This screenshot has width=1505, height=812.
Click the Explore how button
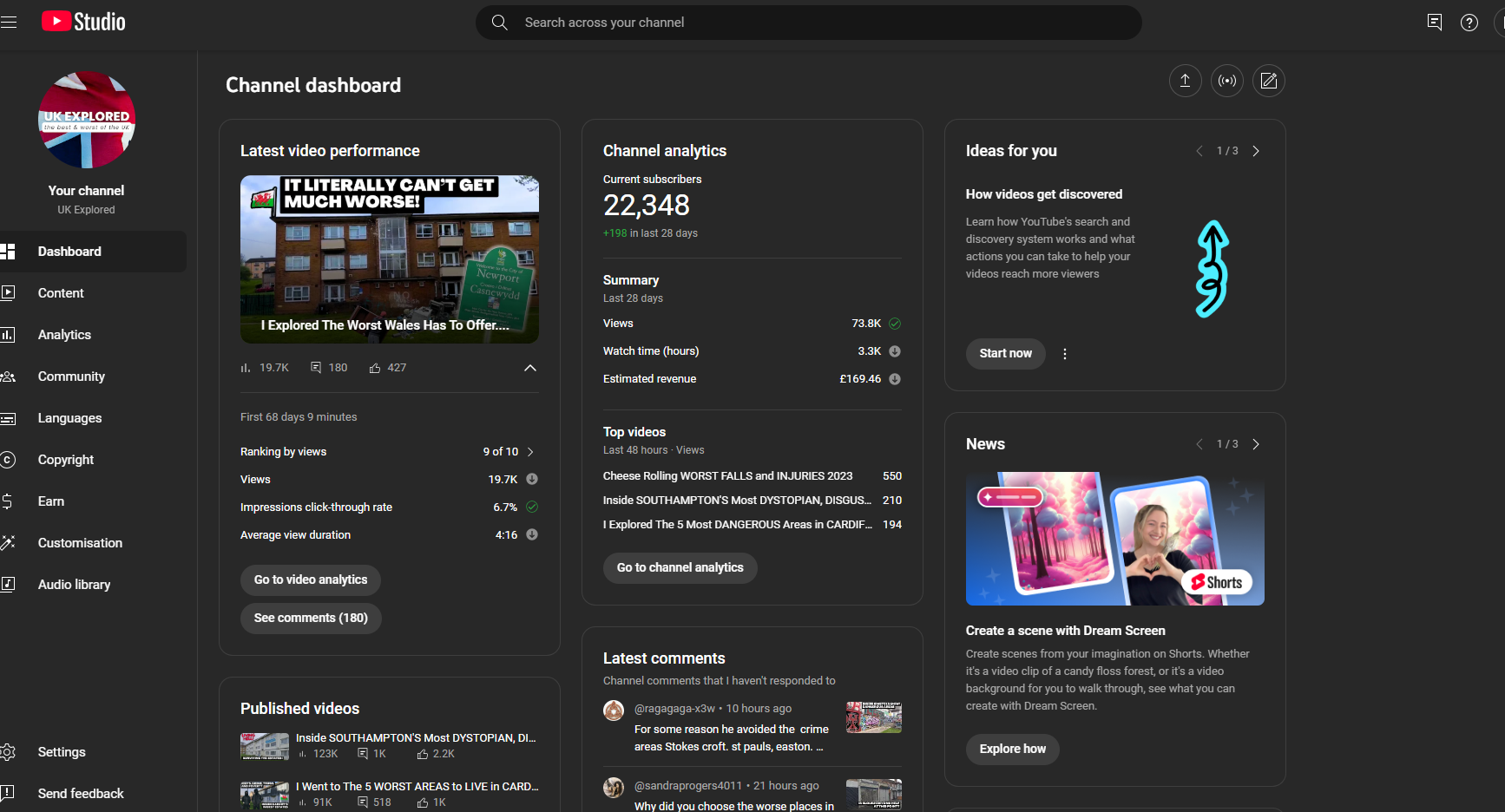click(x=1013, y=749)
